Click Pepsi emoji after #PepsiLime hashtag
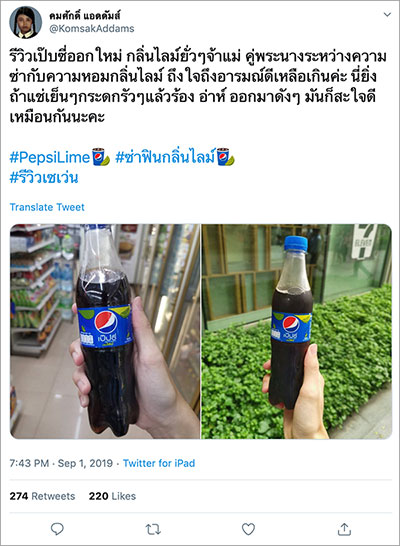This screenshot has height=546, width=400. pos(101,157)
